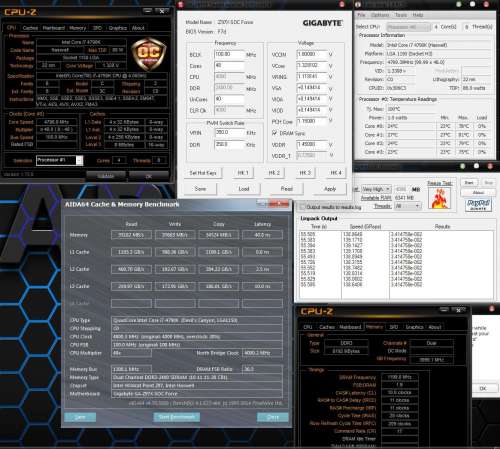Screen dimensions: 500x449
Task: Select SPD tab in bottom CPU-Z window
Action: click(x=393, y=327)
